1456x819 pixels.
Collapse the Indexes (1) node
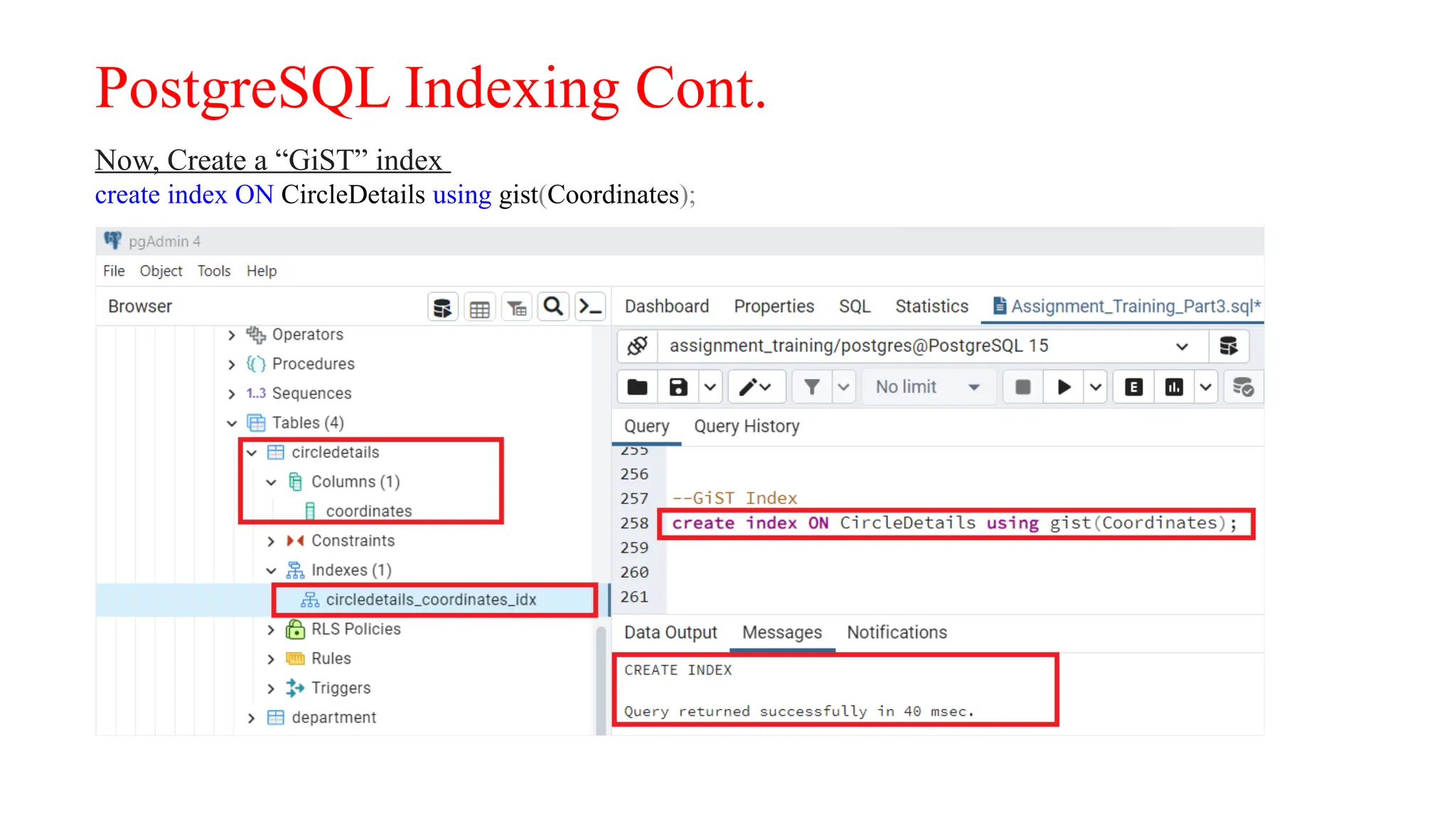click(x=271, y=571)
